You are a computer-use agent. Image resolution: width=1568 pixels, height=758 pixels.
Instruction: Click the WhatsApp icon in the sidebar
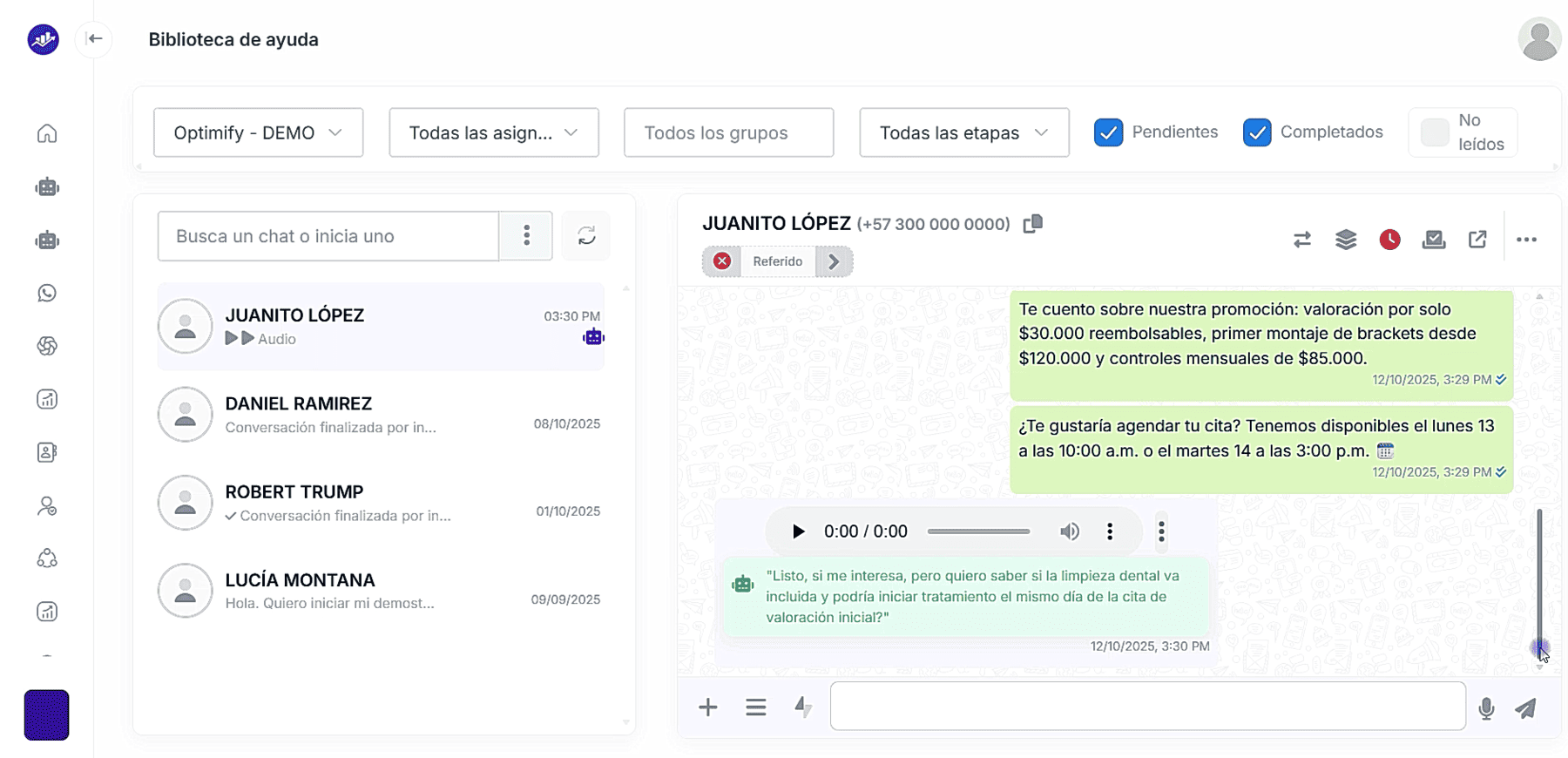click(x=47, y=293)
